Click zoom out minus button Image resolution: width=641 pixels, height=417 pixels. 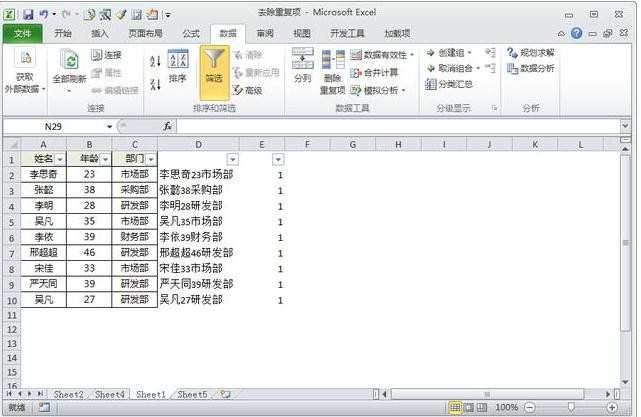click(530, 407)
